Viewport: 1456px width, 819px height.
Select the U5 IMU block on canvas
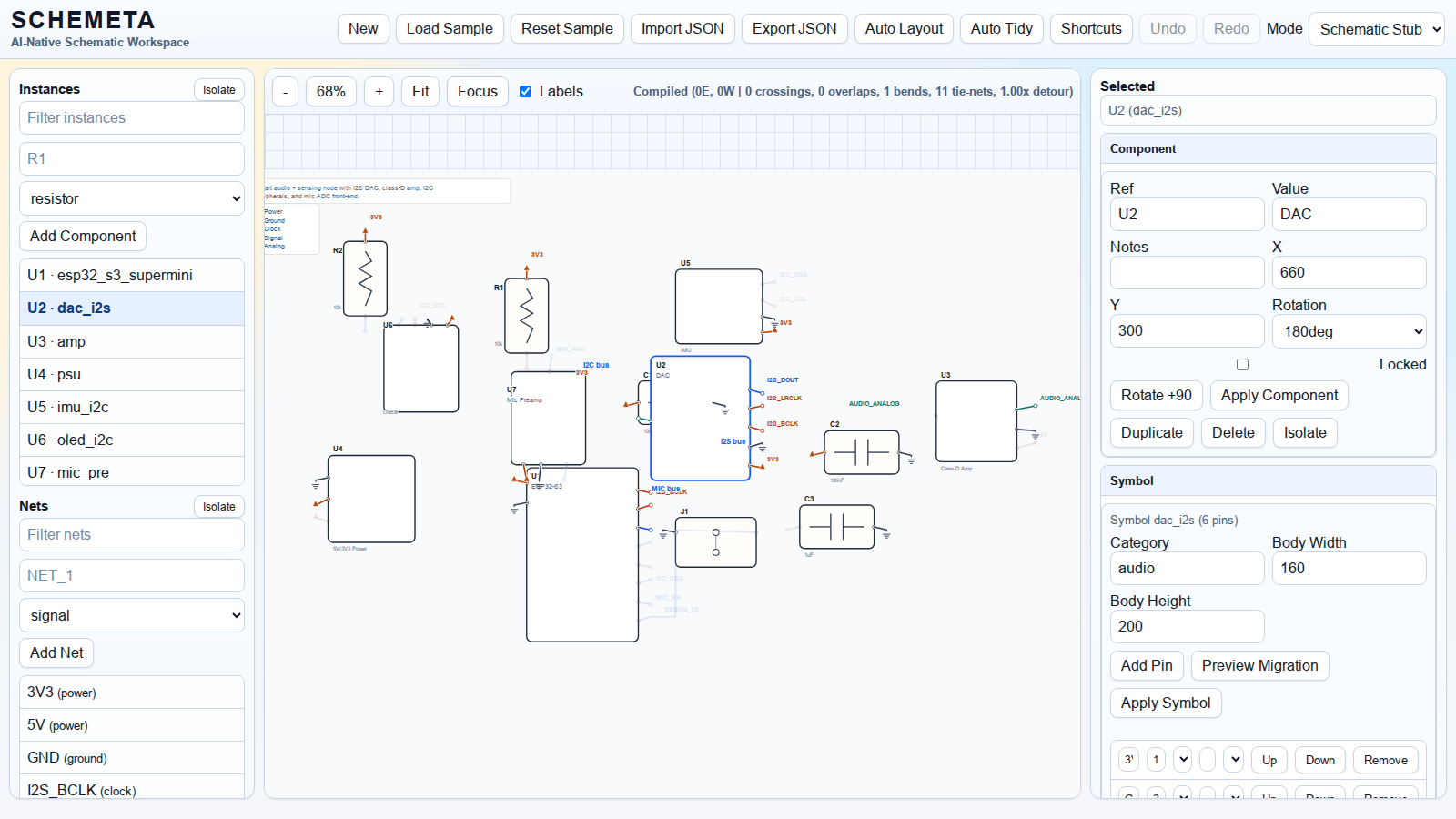718,307
